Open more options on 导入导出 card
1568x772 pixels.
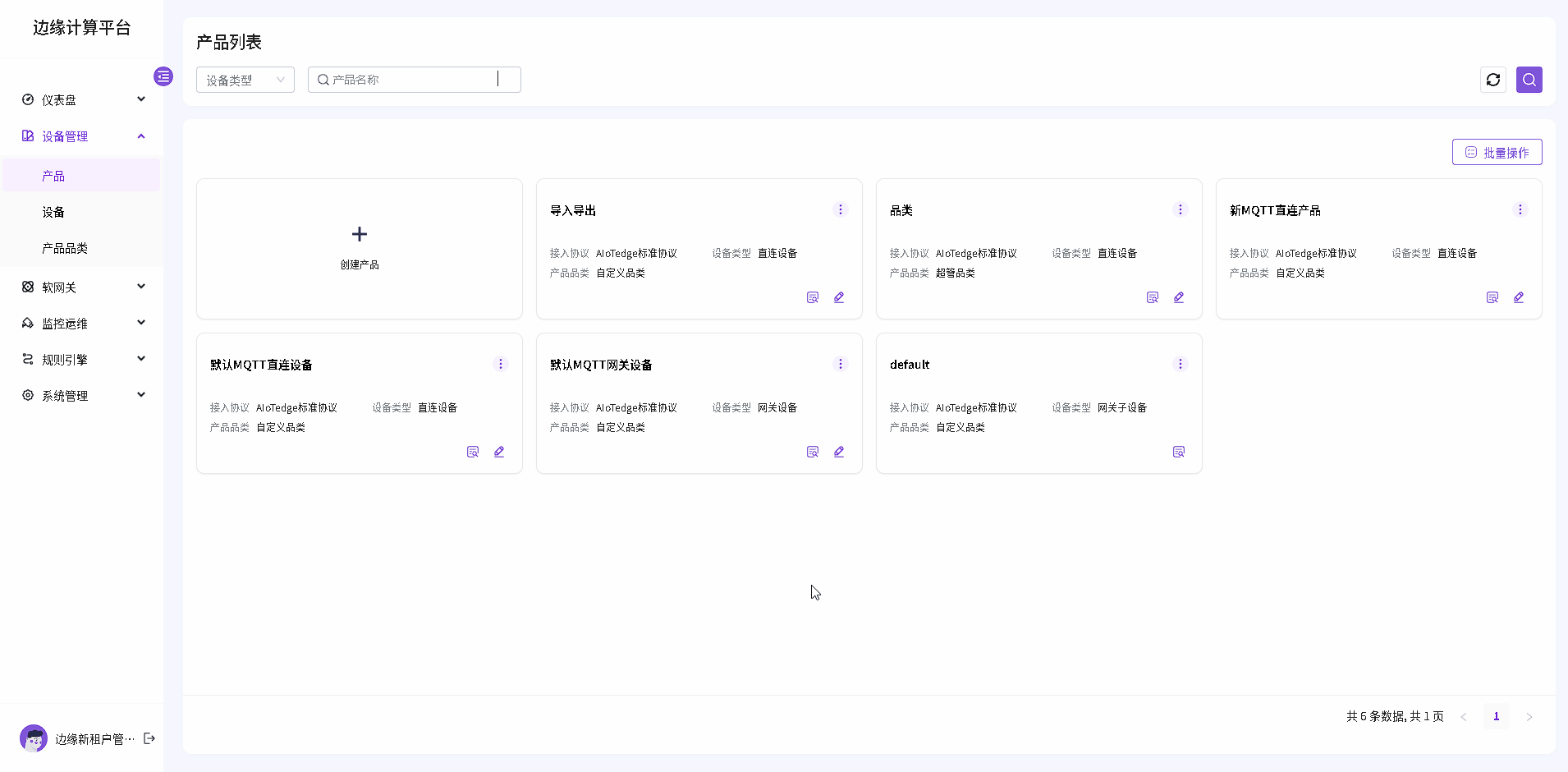point(840,209)
